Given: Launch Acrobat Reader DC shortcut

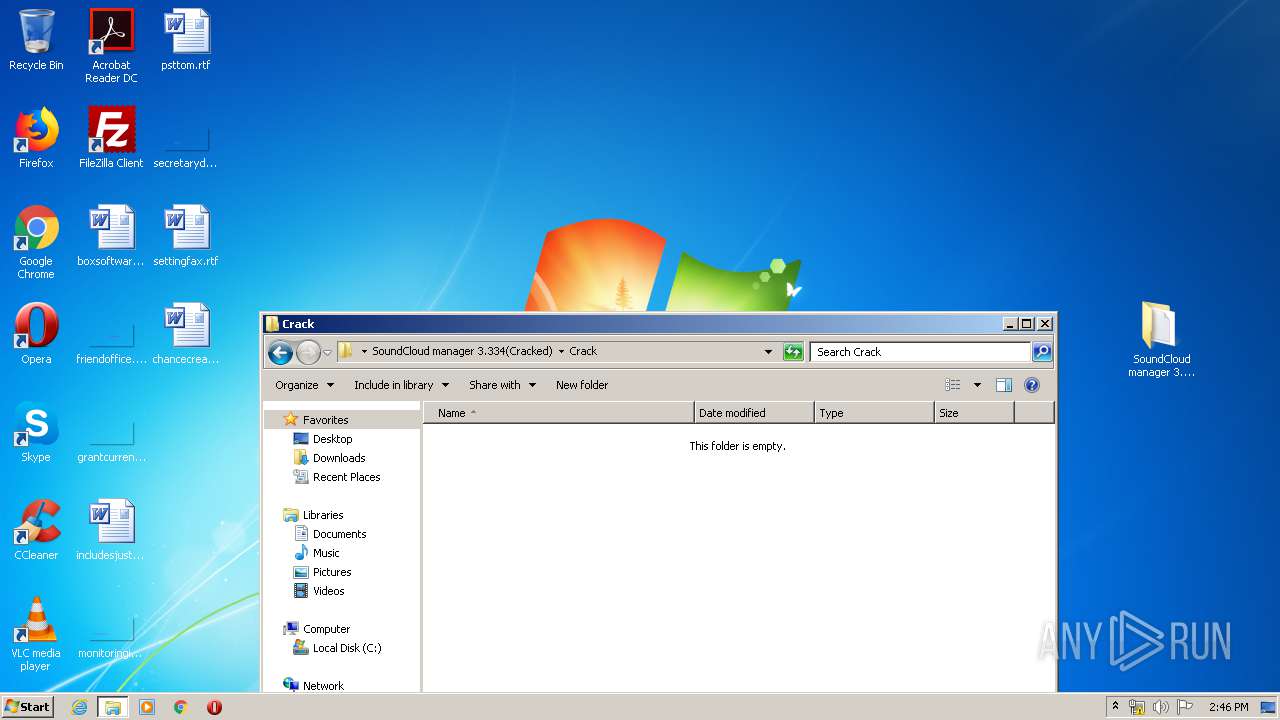Looking at the screenshot, I should coord(111,46).
